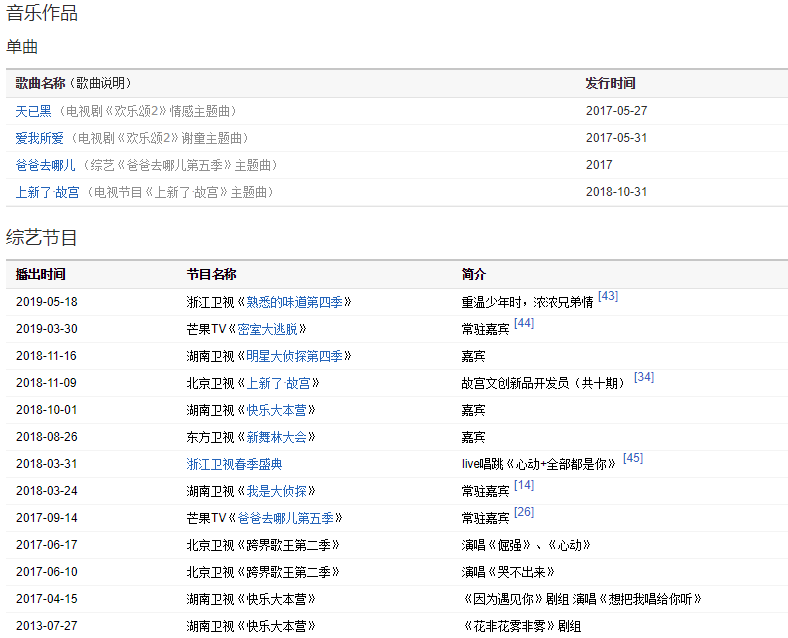Jump to reference footnote [43]
The width and height of the screenshot is (788, 638).
(x=608, y=296)
